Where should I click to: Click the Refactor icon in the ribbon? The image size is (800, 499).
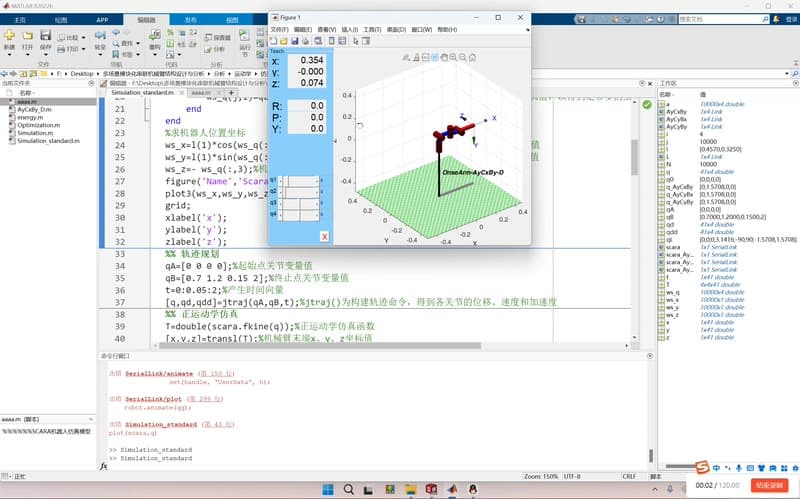pyautogui.click(x=155, y=35)
